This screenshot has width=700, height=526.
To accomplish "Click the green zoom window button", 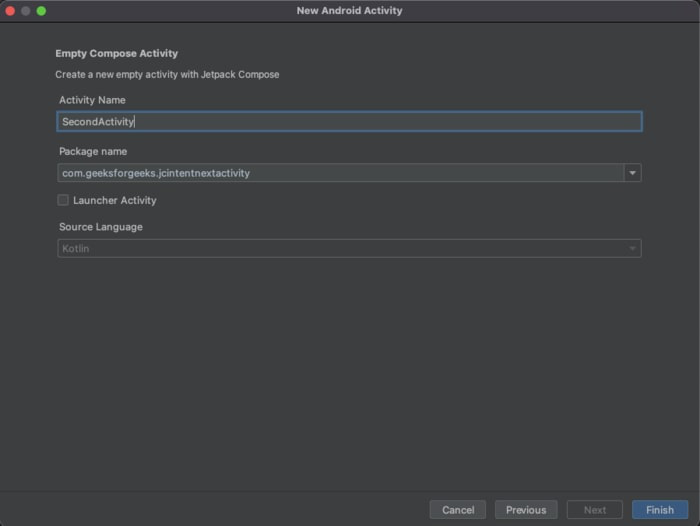I will tap(42, 11).
